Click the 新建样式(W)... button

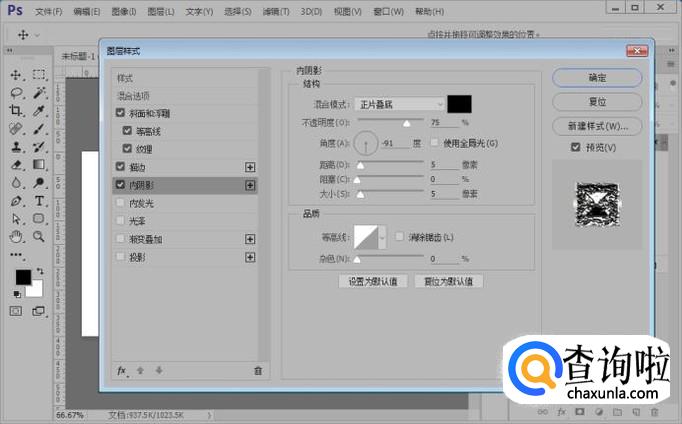(597, 127)
